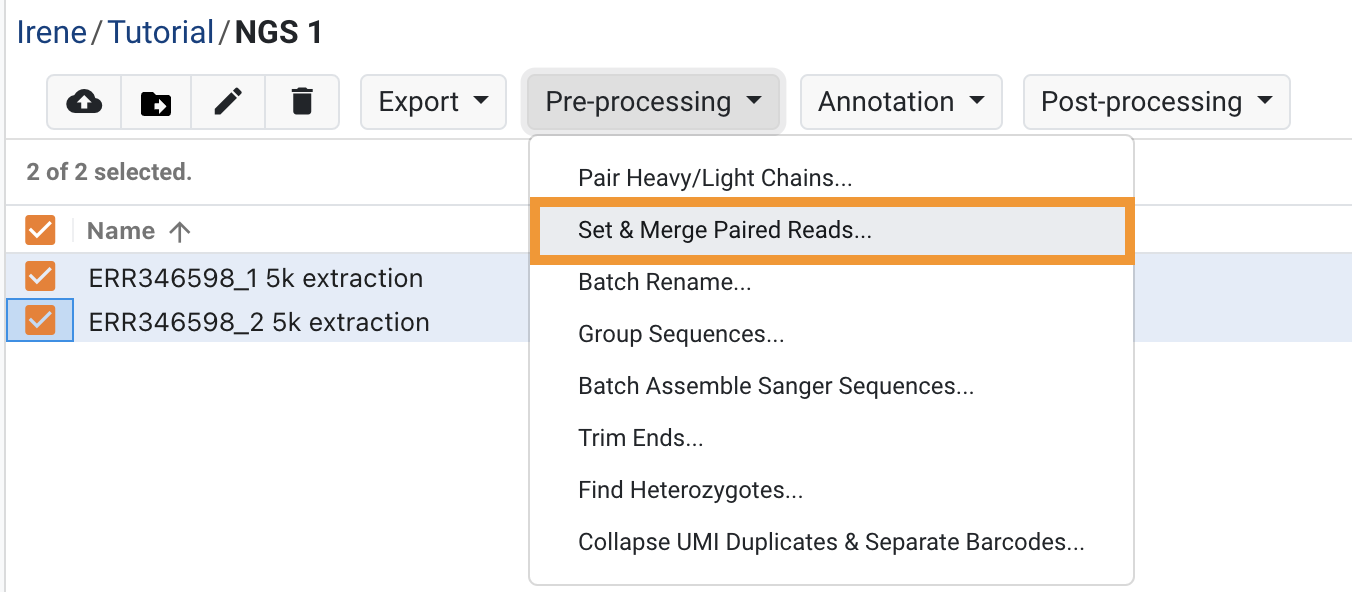
Task: Select Group Sequences from the menu
Action: [682, 334]
